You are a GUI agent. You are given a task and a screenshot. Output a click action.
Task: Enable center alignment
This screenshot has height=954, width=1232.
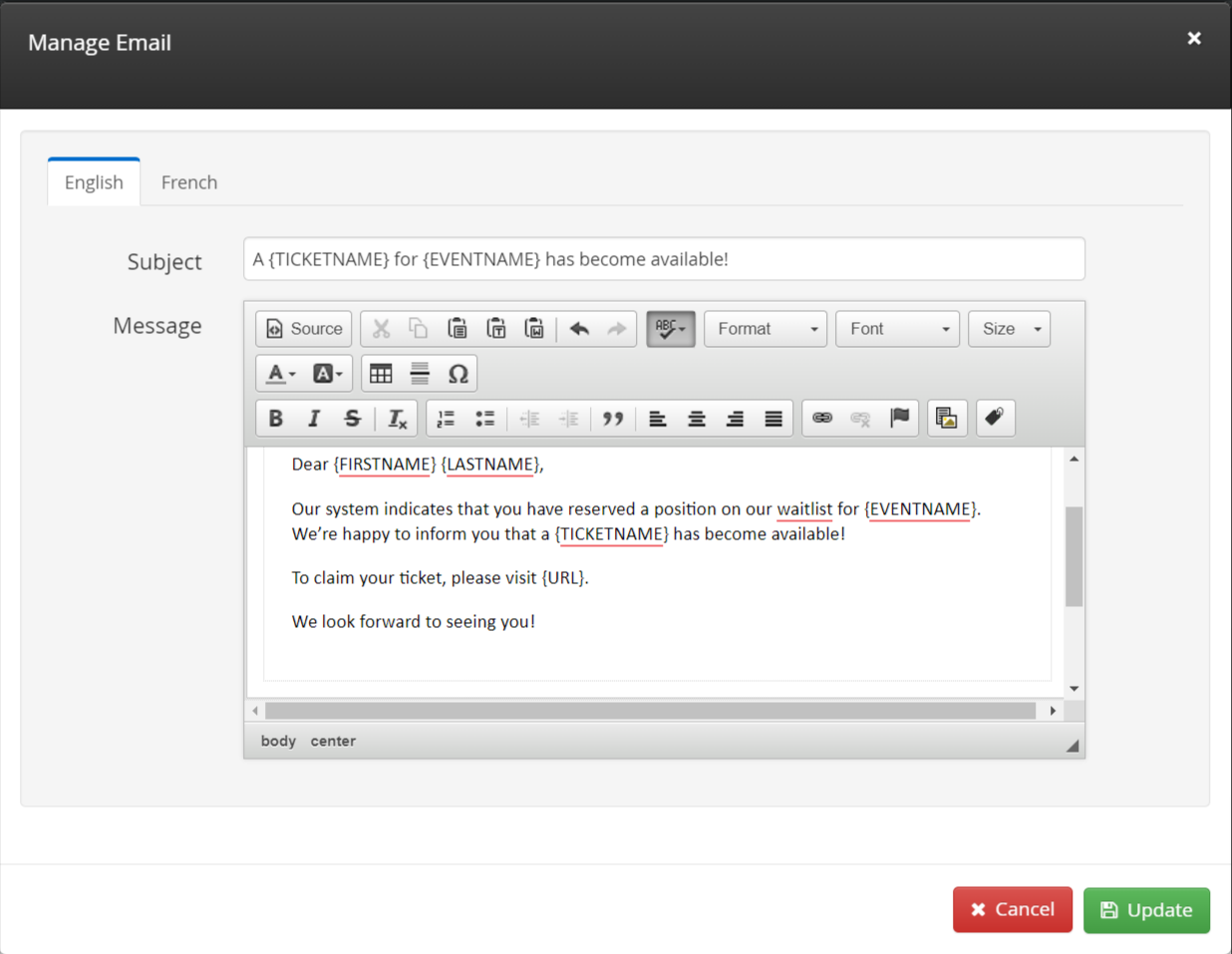697,419
